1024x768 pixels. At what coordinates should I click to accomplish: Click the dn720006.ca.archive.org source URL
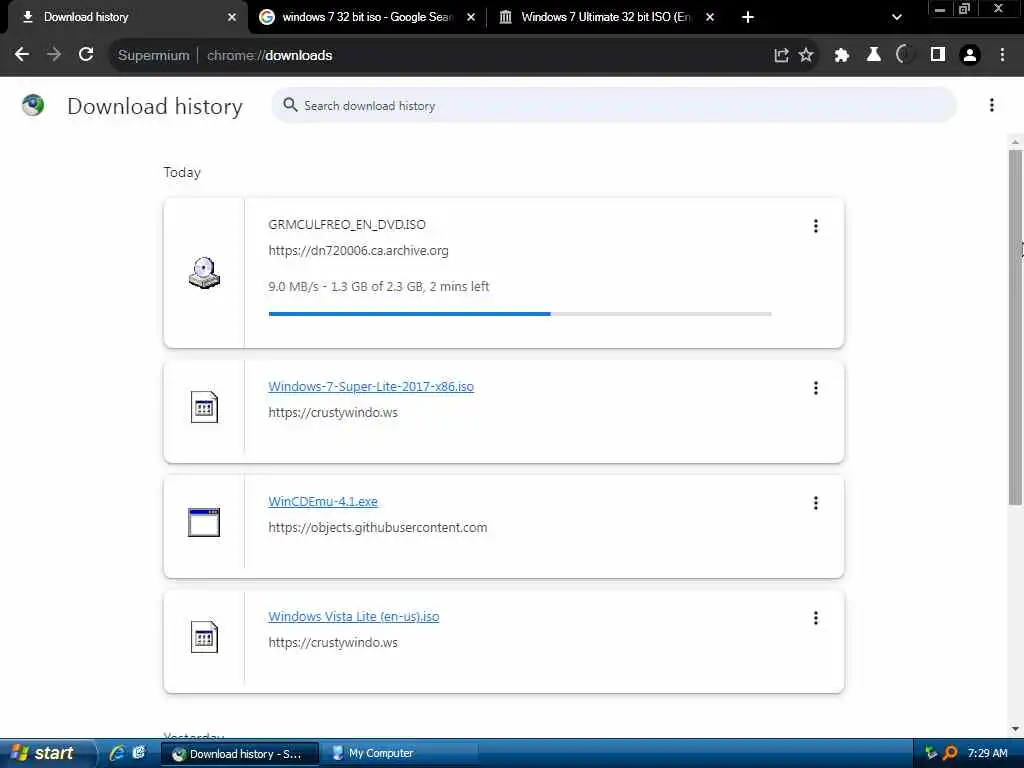pos(359,251)
